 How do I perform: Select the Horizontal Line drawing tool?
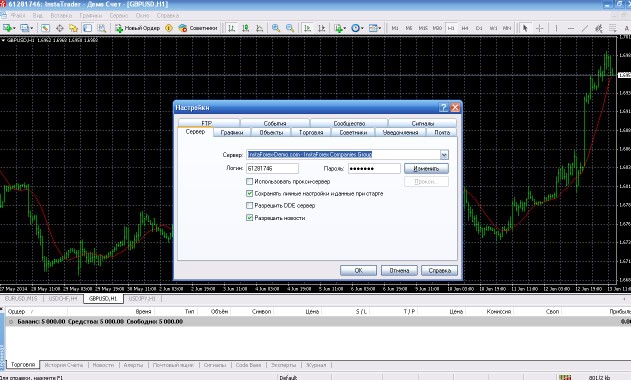571,28
